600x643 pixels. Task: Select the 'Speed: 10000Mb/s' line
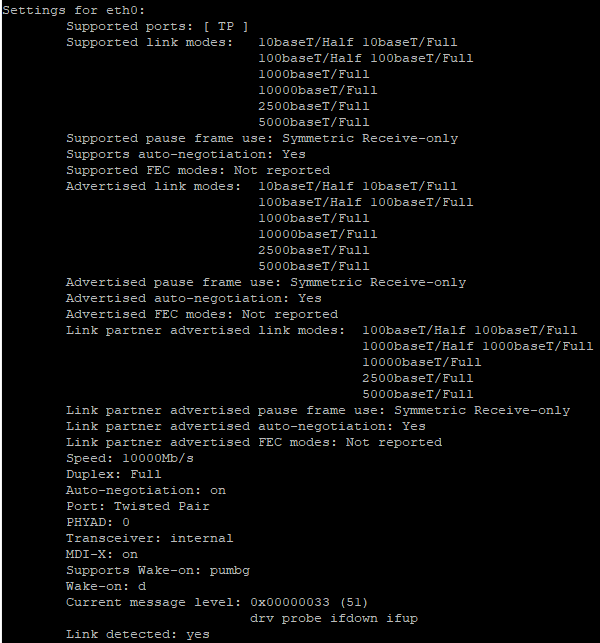pyautogui.click(x=130, y=458)
